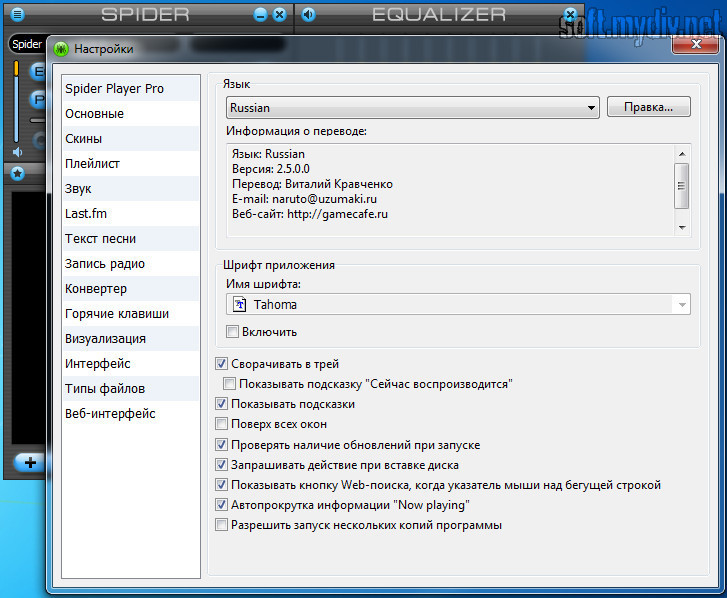Click scroll-down arrow in translation info box
Viewport: 727px width, 598px height.
[x=682, y=228]
